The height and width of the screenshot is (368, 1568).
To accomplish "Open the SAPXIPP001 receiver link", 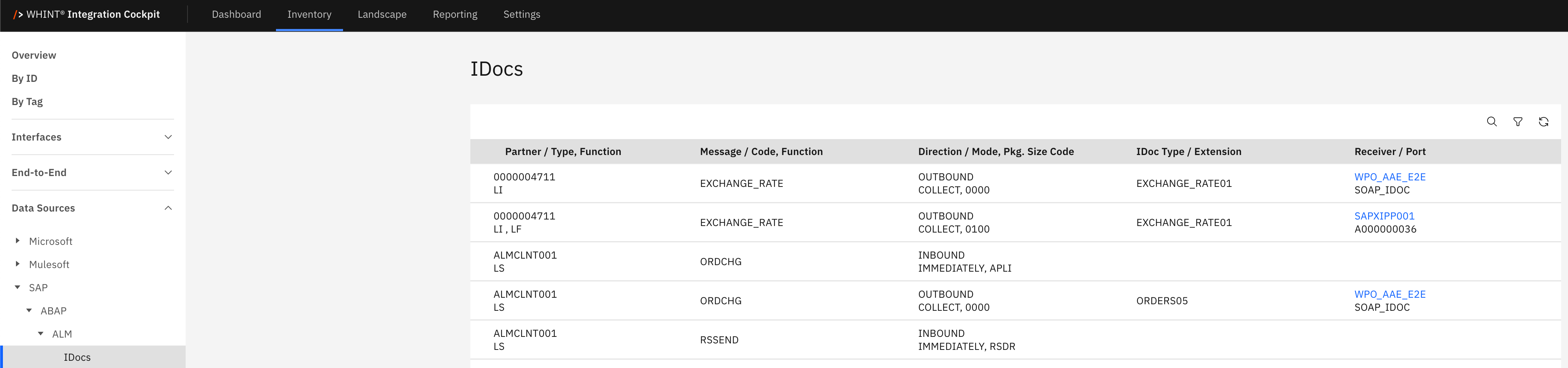I will 1383,216.
